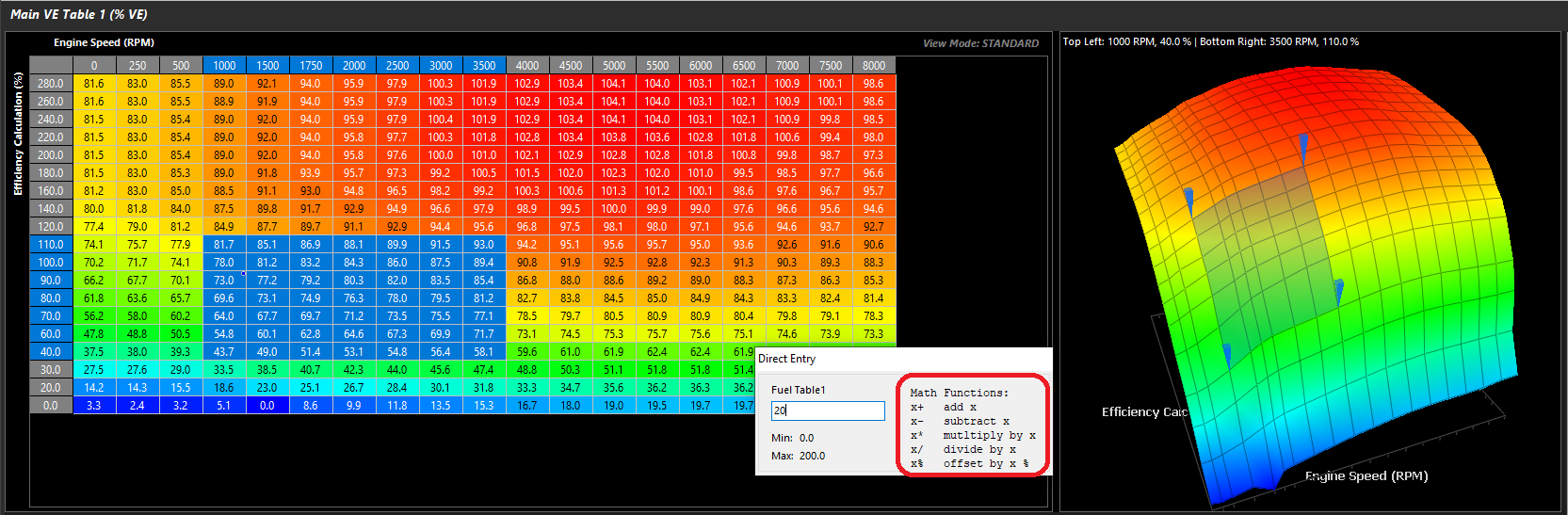Select the 1750 RPM column header
This screenshot has width=1568, height=515.
coord(311,65)
